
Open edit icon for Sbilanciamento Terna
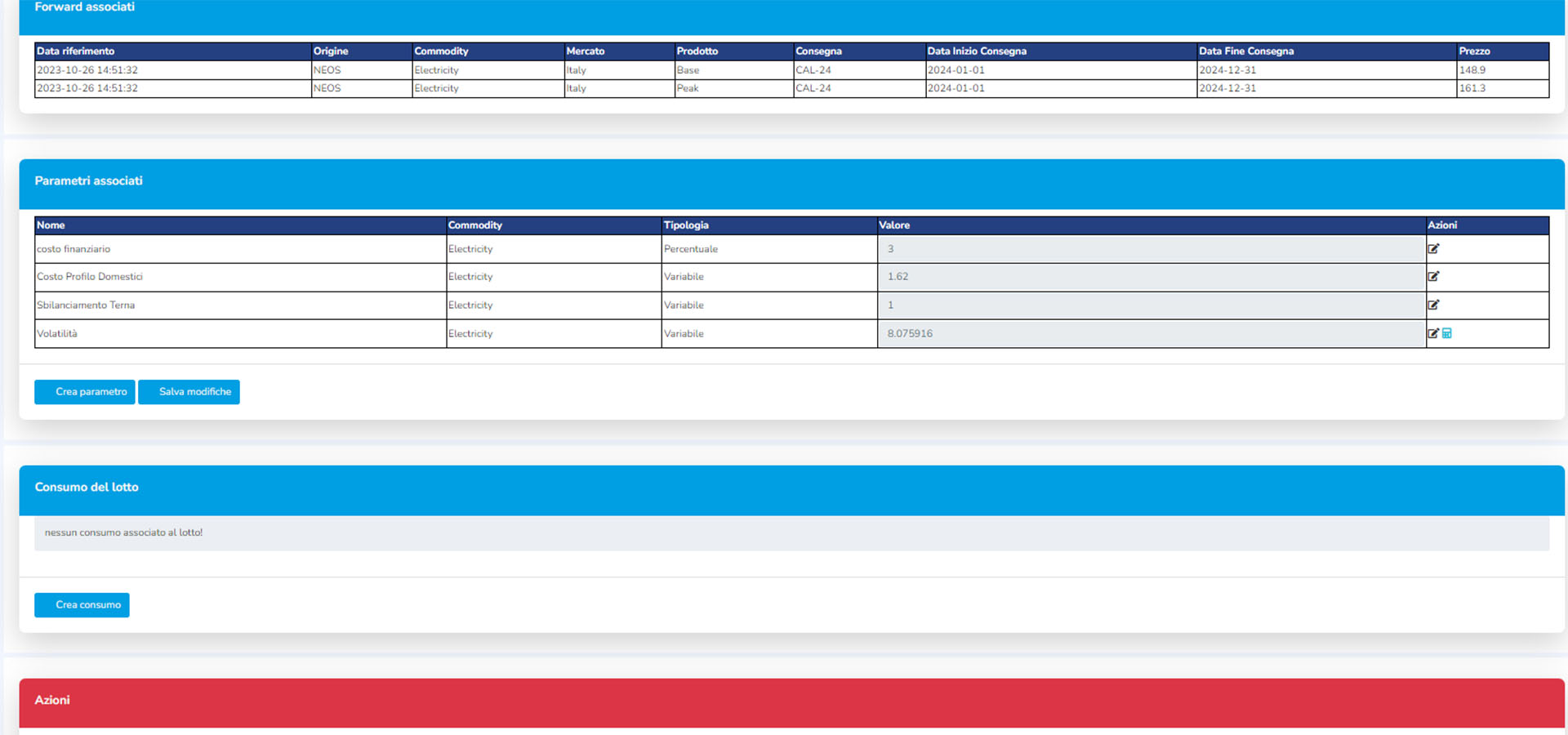click(1433, 305)
